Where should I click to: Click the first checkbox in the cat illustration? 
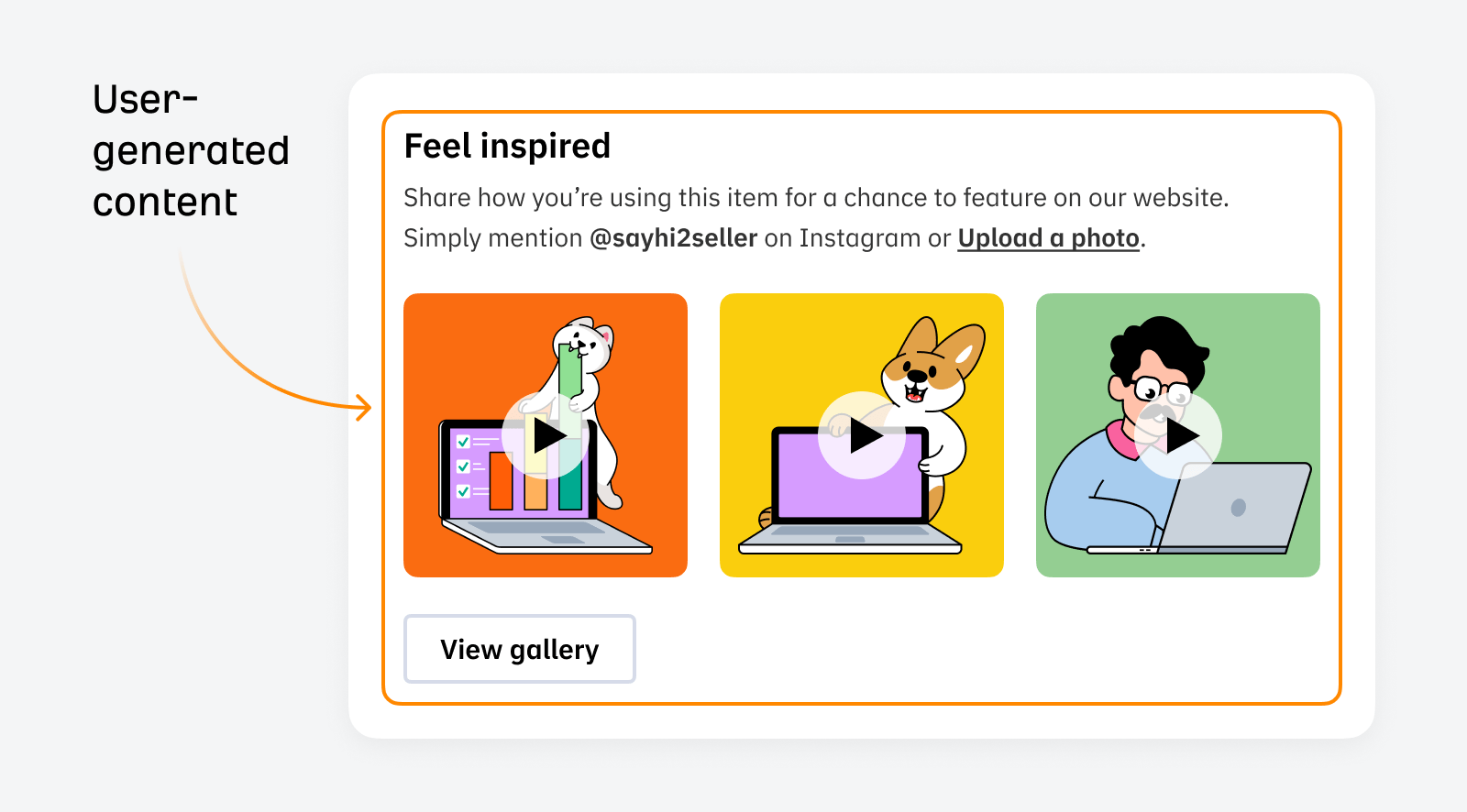(x=463, y=442)
